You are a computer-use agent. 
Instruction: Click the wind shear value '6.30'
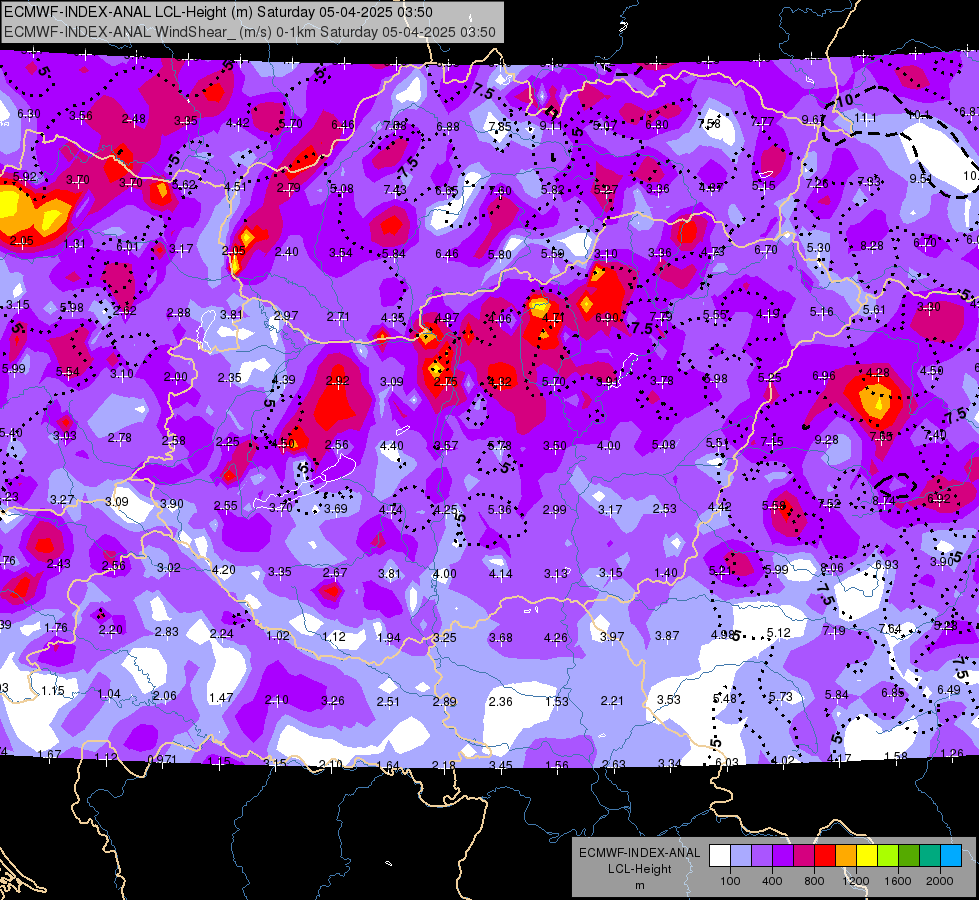pyautogui.click(x=29, y=114)
